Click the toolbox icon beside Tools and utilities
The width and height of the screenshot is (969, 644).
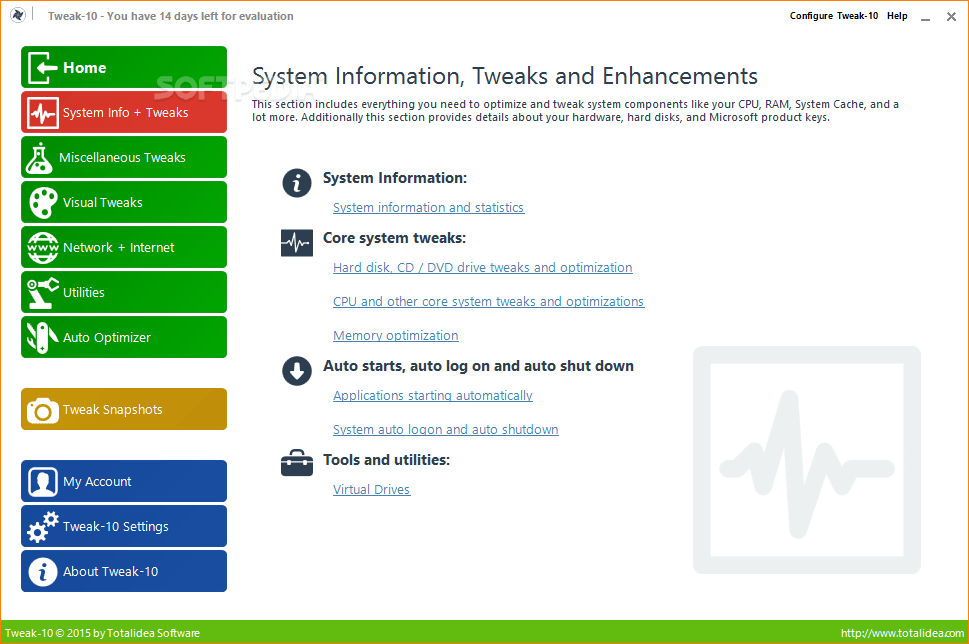tap(297, 463)
